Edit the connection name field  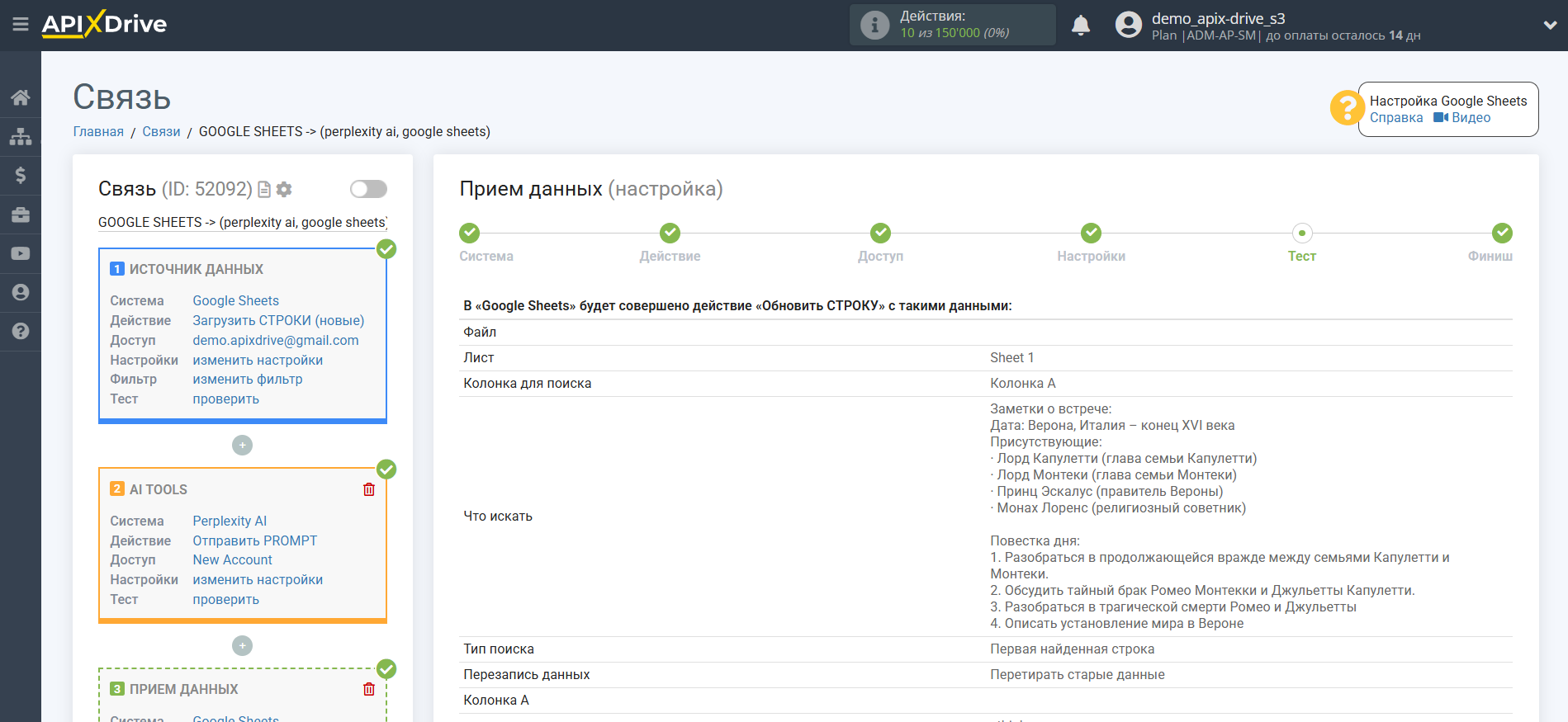243,223
